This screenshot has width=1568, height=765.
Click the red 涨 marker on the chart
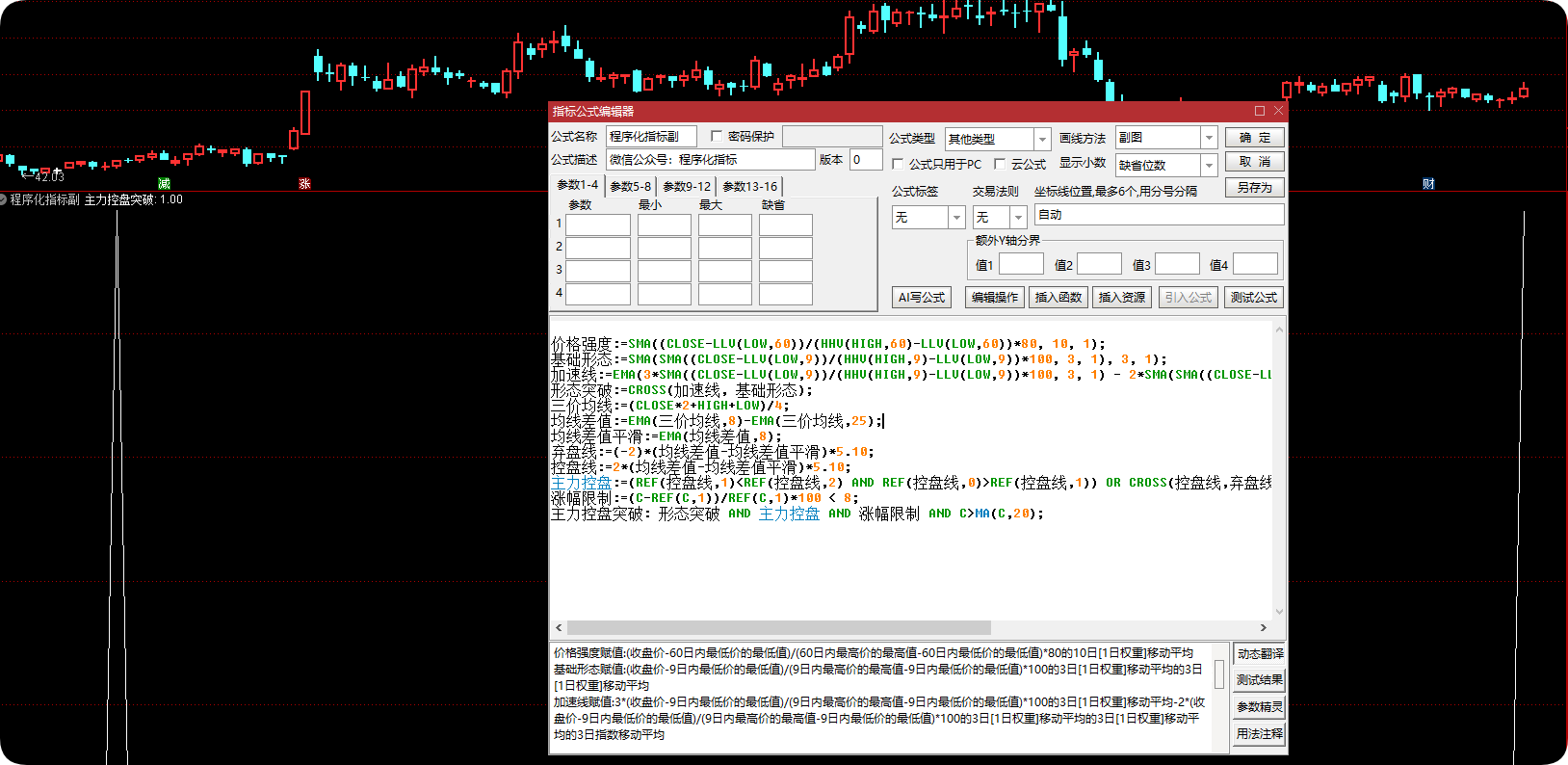click(x=304, y=183)
